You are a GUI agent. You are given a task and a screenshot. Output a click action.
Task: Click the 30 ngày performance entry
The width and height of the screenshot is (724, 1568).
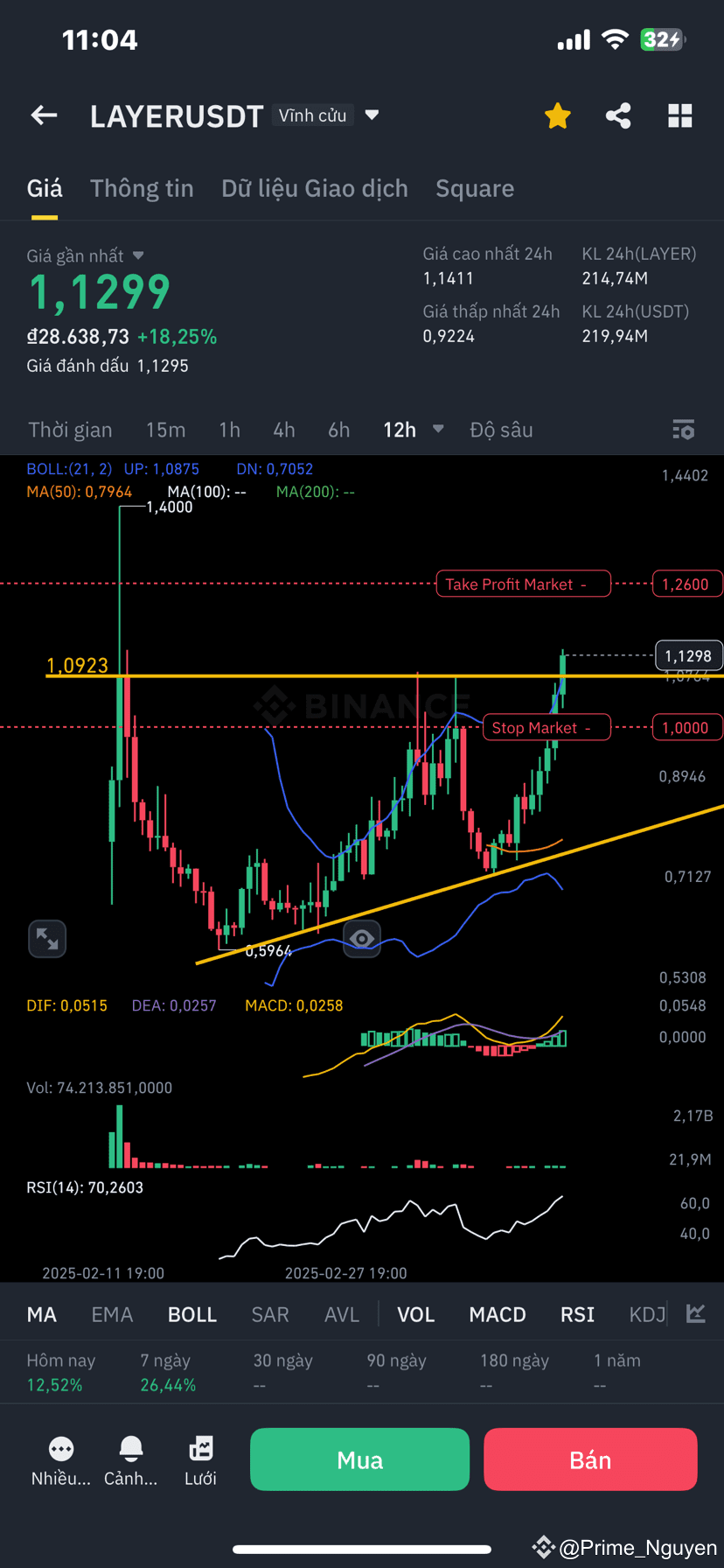tap(283, 1372)
